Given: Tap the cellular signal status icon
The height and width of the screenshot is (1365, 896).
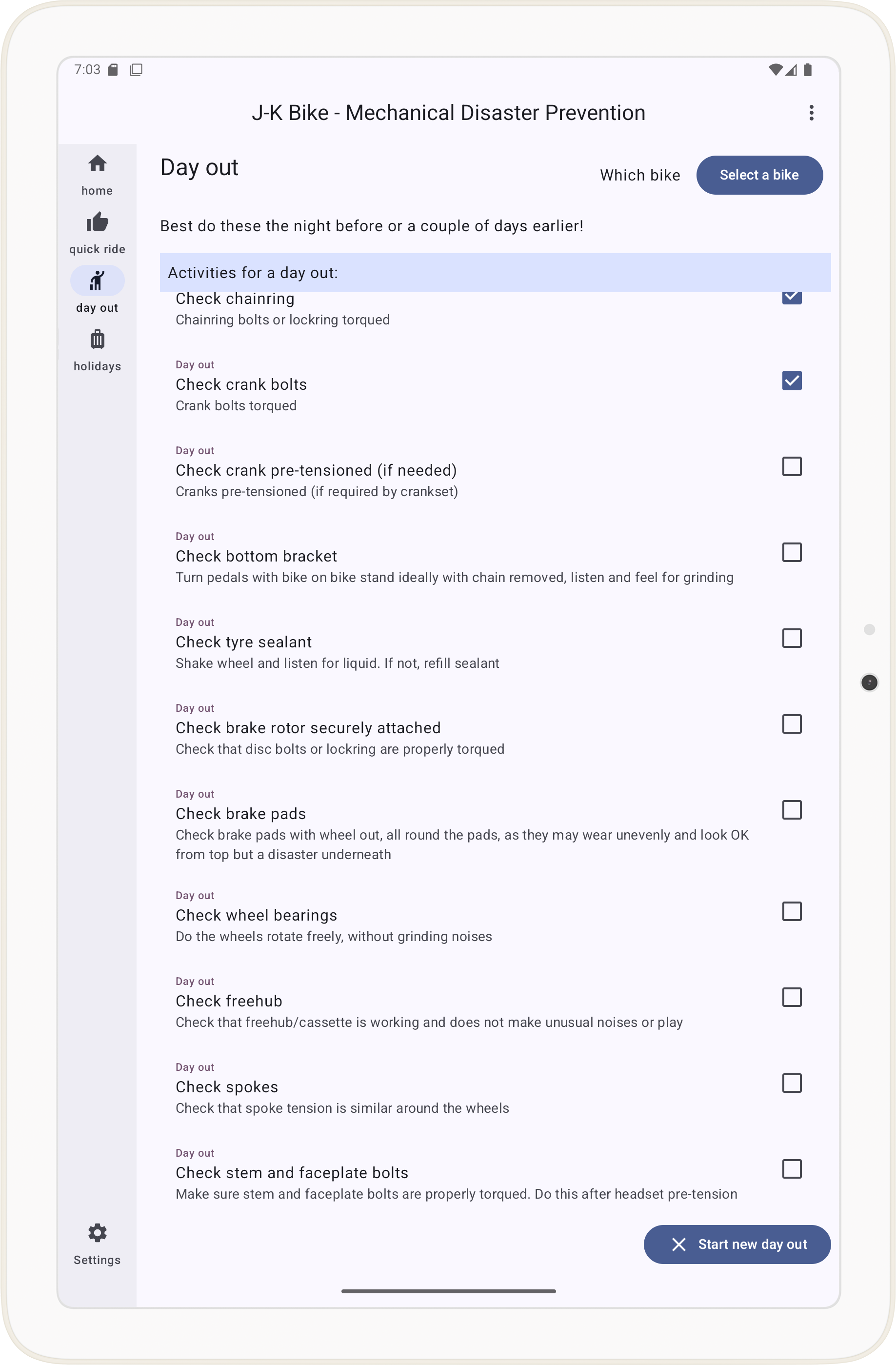Looking at the screenshot, I should [791, 70].
